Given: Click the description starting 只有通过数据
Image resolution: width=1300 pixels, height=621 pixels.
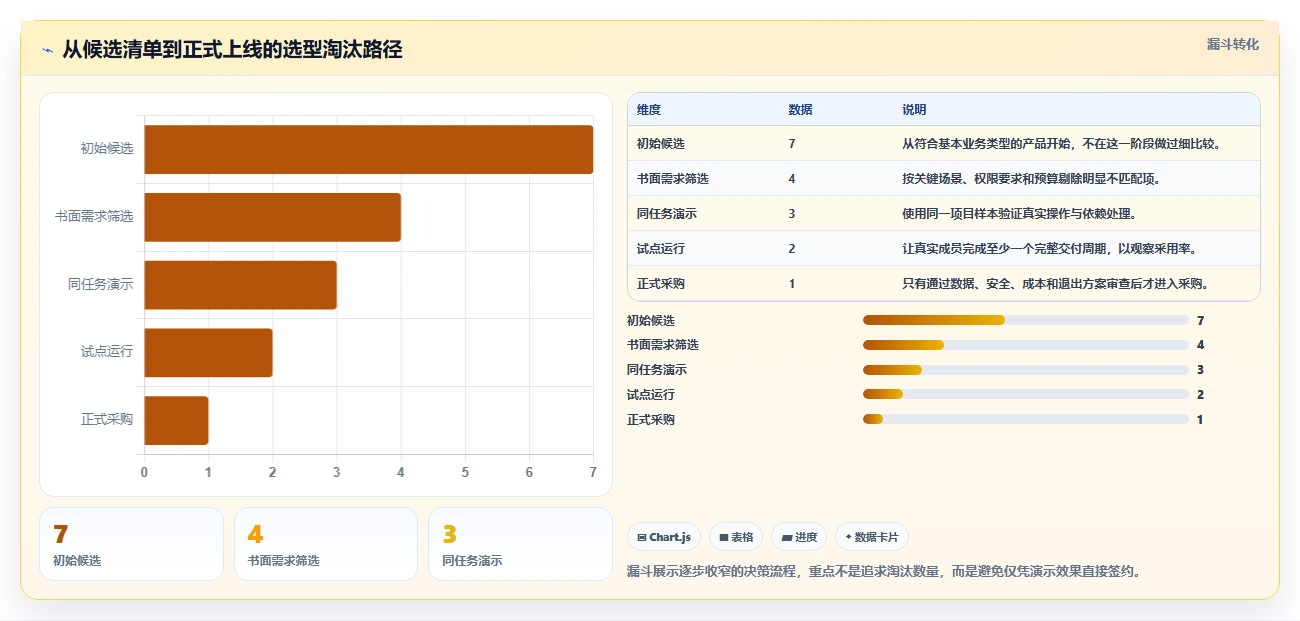Looking at the screenshot, I should coord(1056,284).
